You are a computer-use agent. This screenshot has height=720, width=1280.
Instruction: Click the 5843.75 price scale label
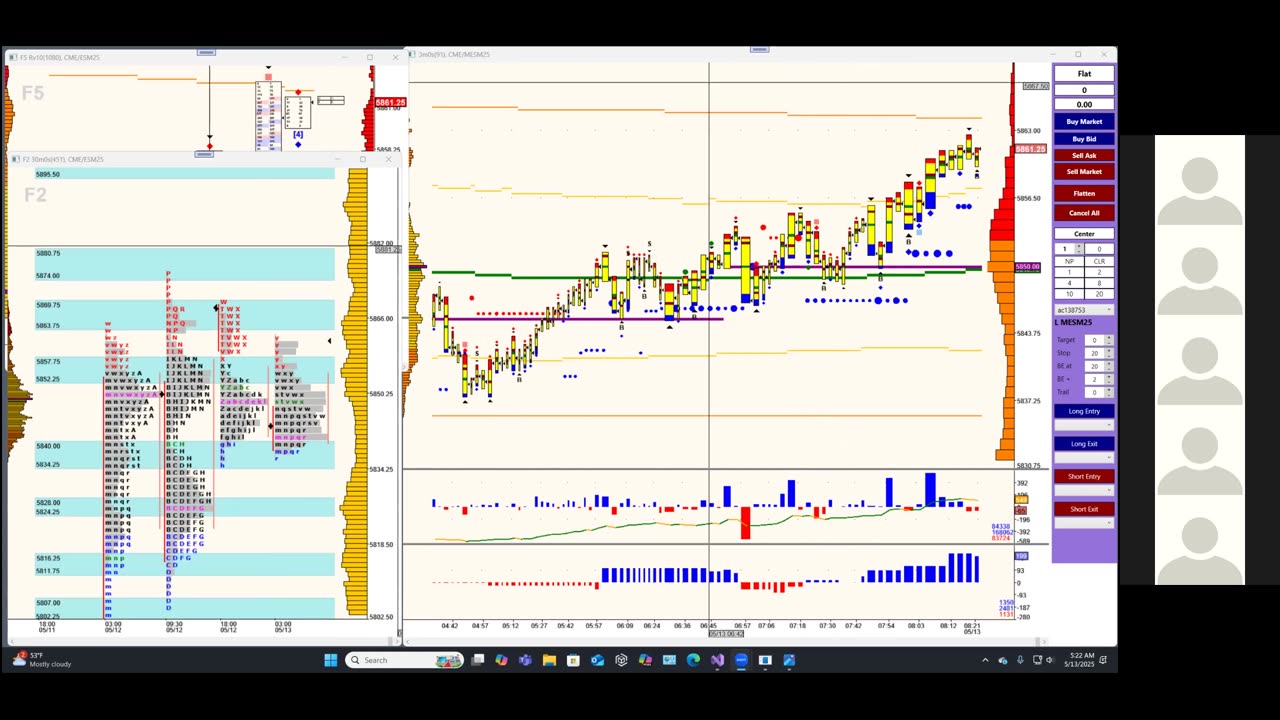(x=1028, y=333)
